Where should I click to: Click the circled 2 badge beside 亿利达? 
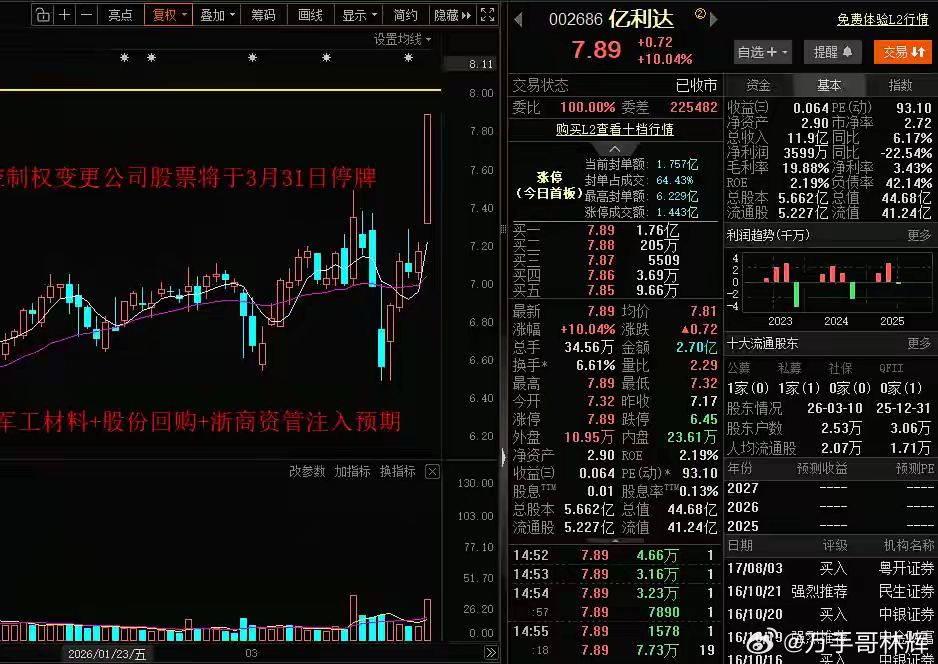tap(699, 13)
